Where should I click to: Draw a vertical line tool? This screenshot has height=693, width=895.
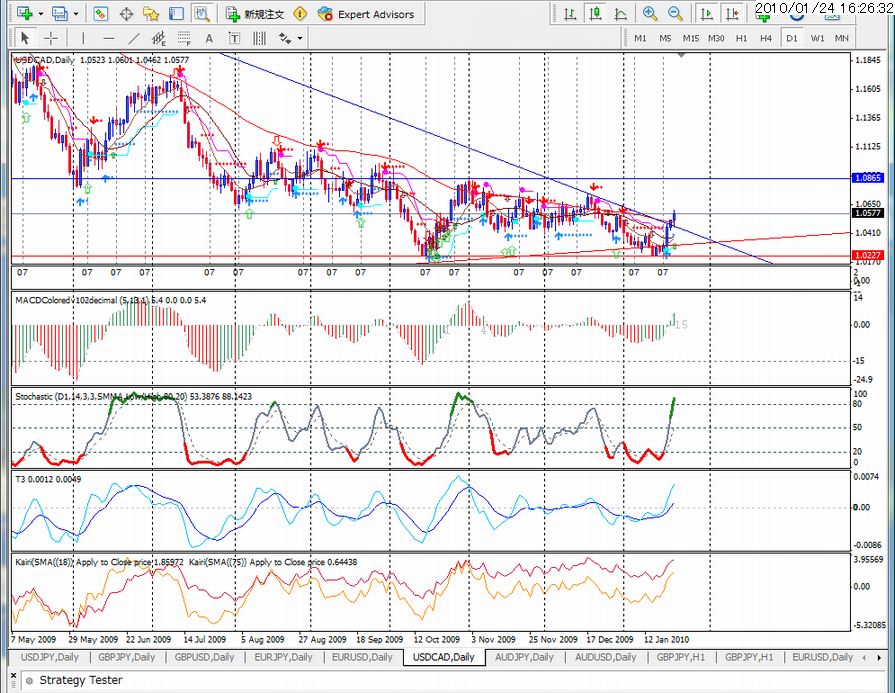(83, 38)
